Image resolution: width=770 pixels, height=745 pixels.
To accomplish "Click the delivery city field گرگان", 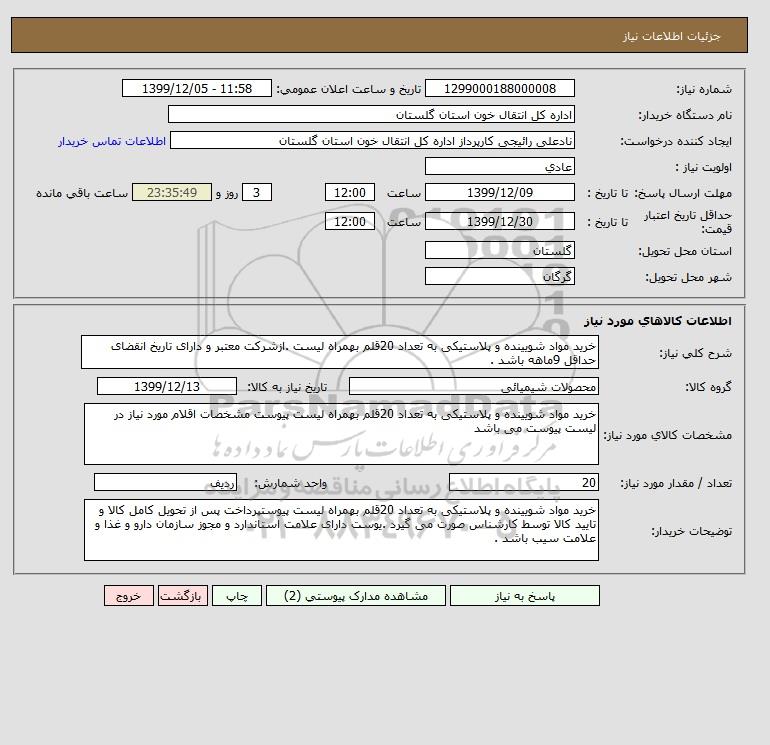I will 499,276.
